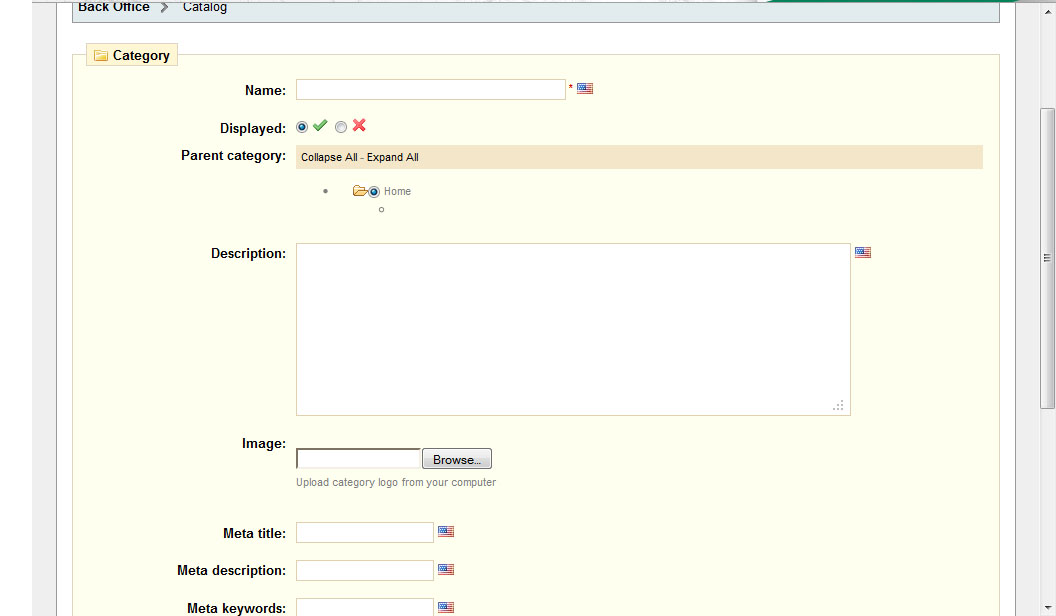The image size is (1056, 616).
Task: Click the green checkmark Displayed icon
Action: click(321, 125)
